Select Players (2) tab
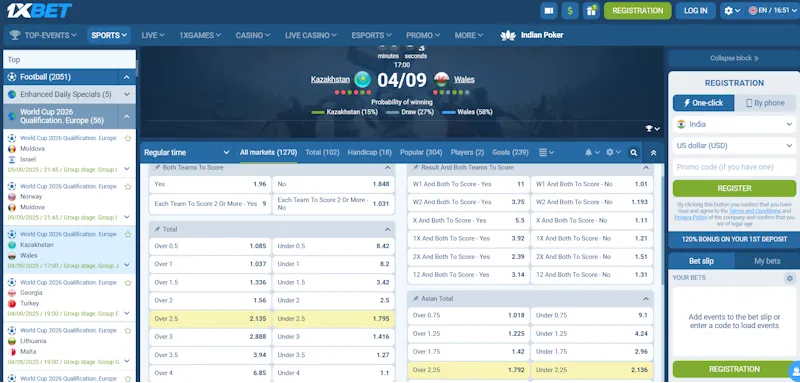 coord(467,152)
